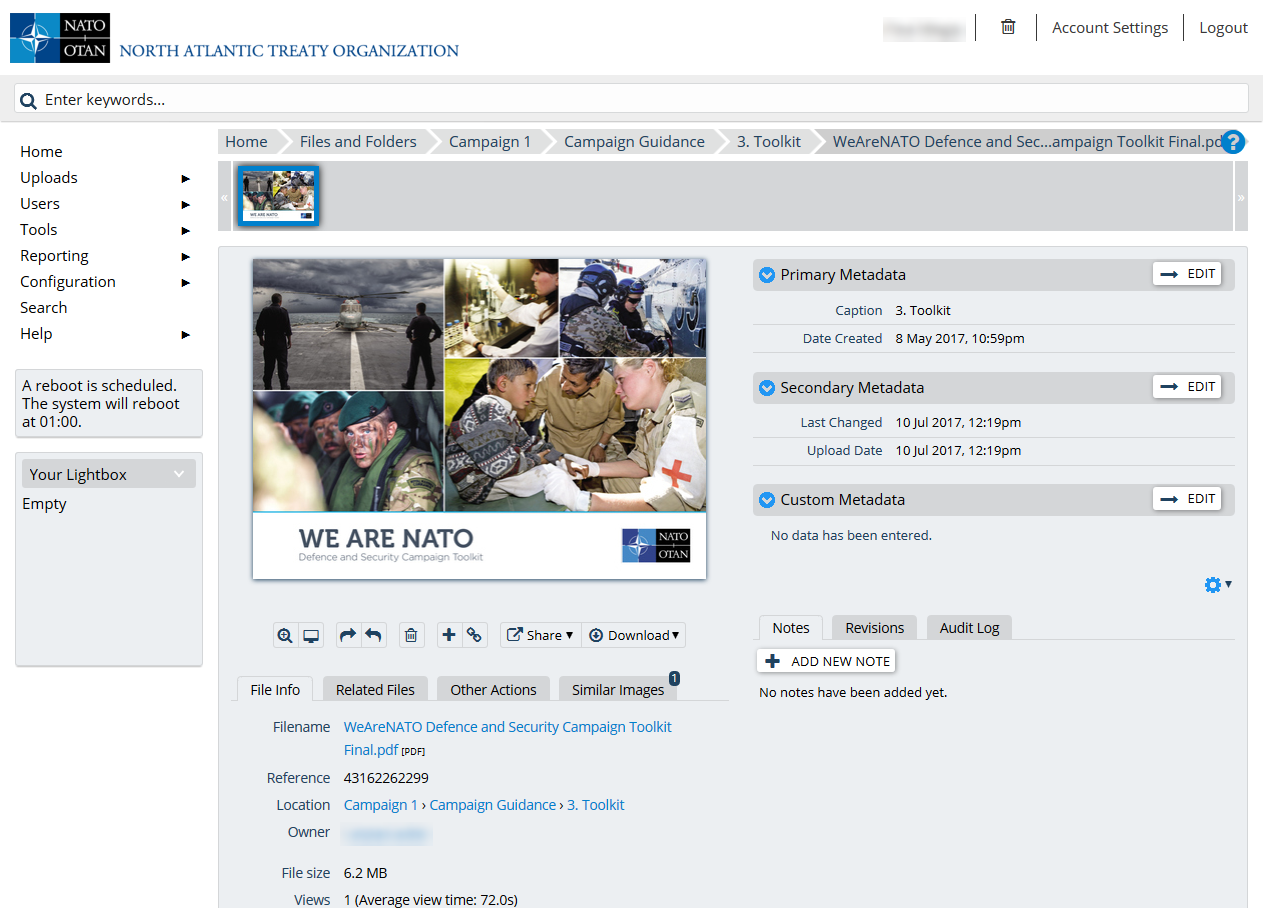Select the Revisions tab
Image resolution: width=1263 pixels, height=908 pixels.
[x=874, y=627]
